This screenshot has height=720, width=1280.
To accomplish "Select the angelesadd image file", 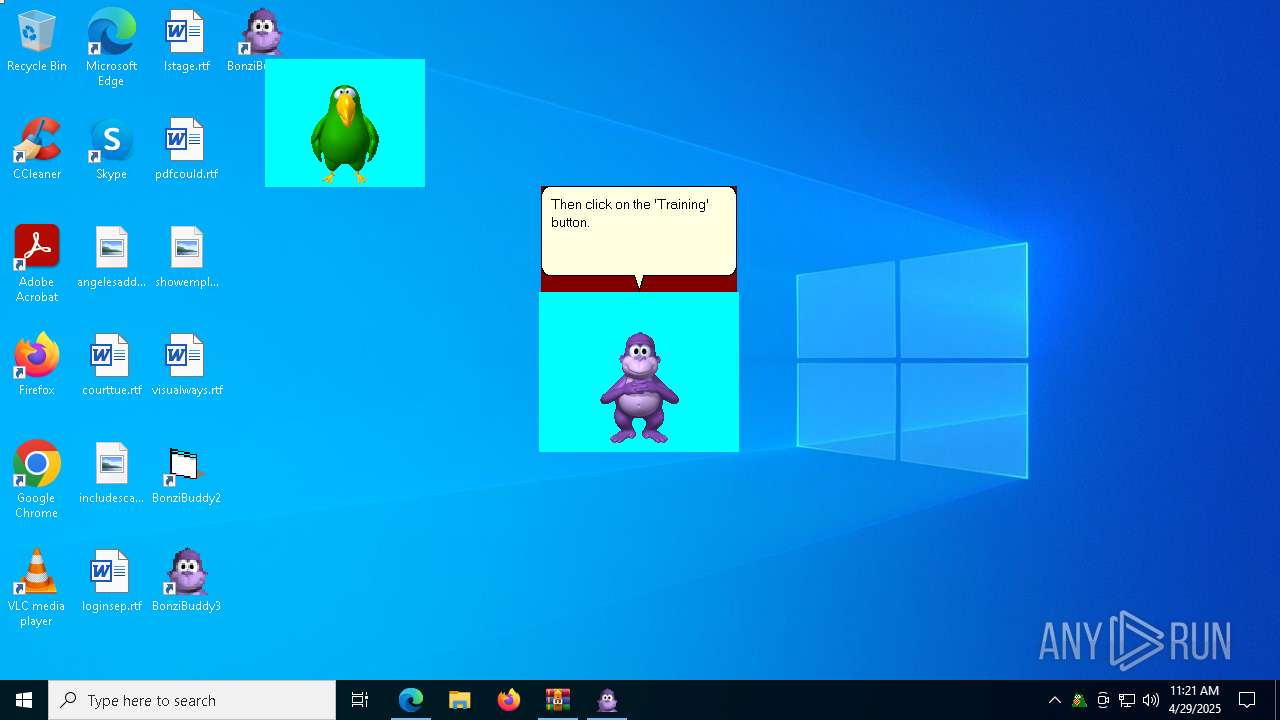I will click(x=111, y=258).
